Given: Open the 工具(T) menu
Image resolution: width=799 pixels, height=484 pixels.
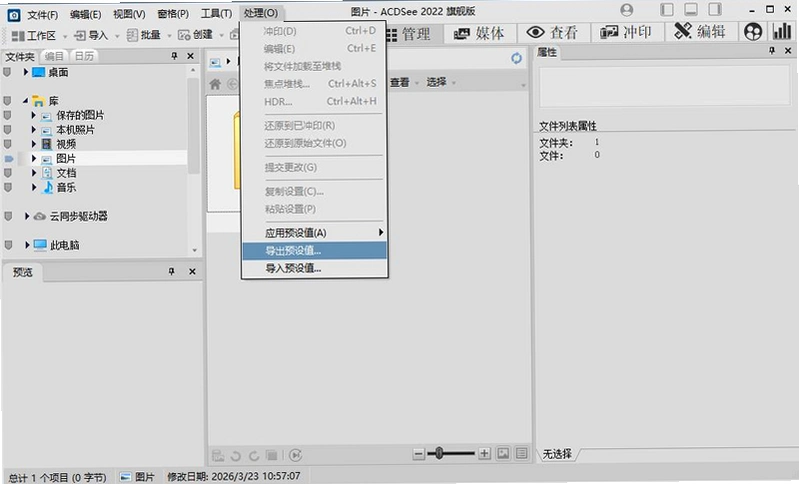Looking at the screenshot, I should (x=216, y=14).
